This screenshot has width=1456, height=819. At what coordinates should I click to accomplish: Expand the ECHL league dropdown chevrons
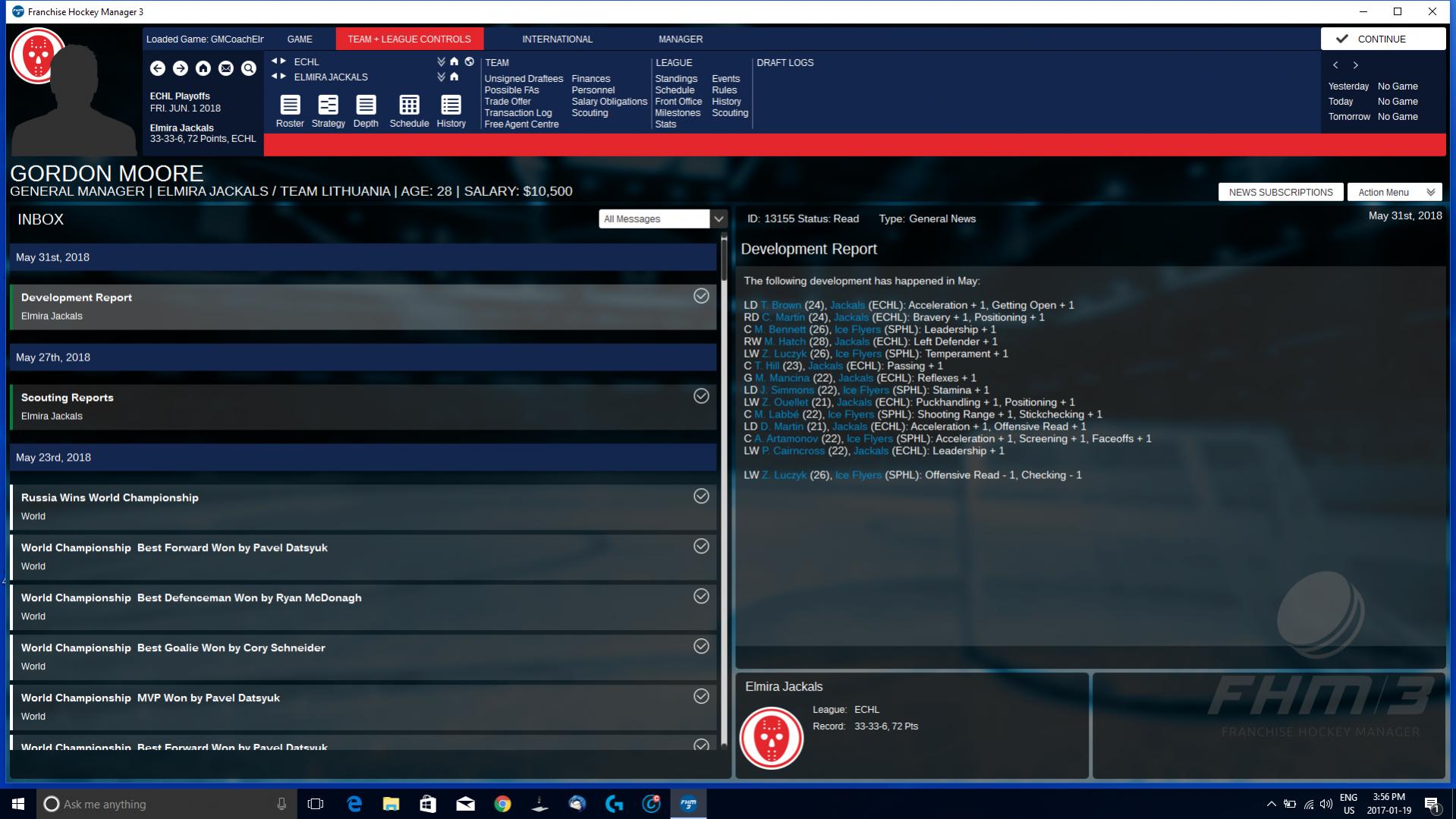click(x=442, y=61)
